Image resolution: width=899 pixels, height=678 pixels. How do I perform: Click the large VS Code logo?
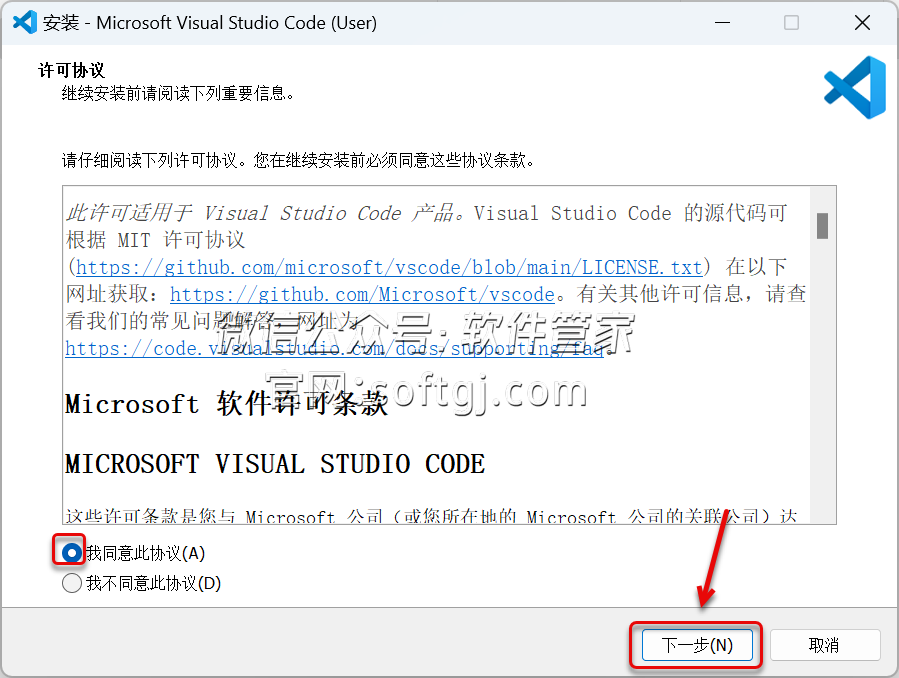855,87
